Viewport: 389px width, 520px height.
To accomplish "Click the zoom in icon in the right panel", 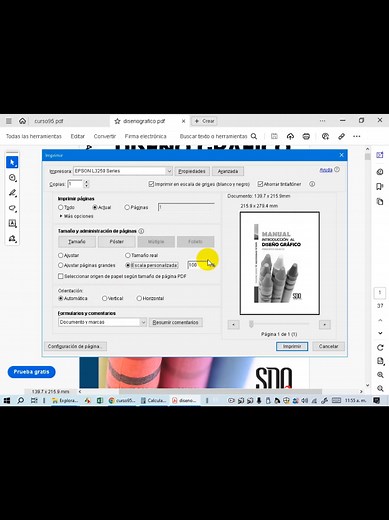I will 380,375.
